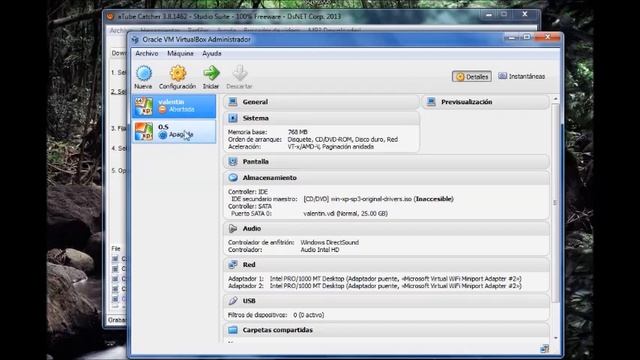
Task: Click the 768 MB memory value
Action: (x=298, y=132)
